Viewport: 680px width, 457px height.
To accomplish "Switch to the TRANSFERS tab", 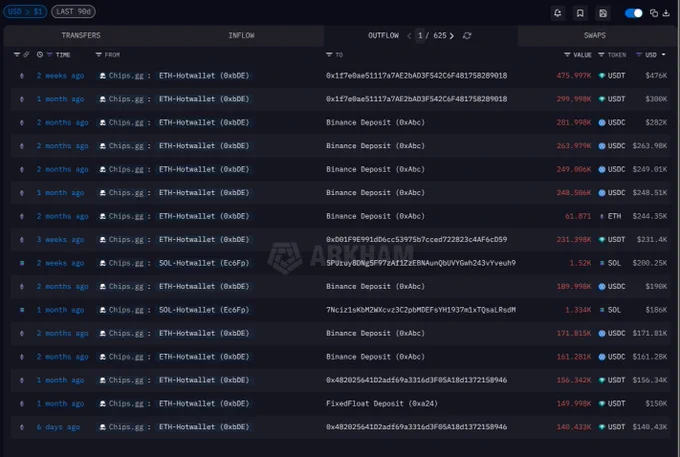I will point(81,36).
